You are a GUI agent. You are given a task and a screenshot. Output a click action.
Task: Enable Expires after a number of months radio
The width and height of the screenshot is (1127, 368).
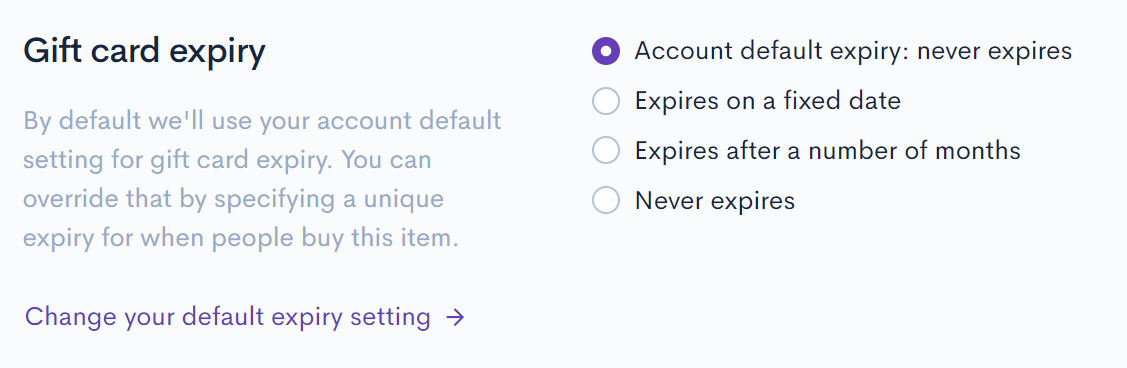pos(606,150)
